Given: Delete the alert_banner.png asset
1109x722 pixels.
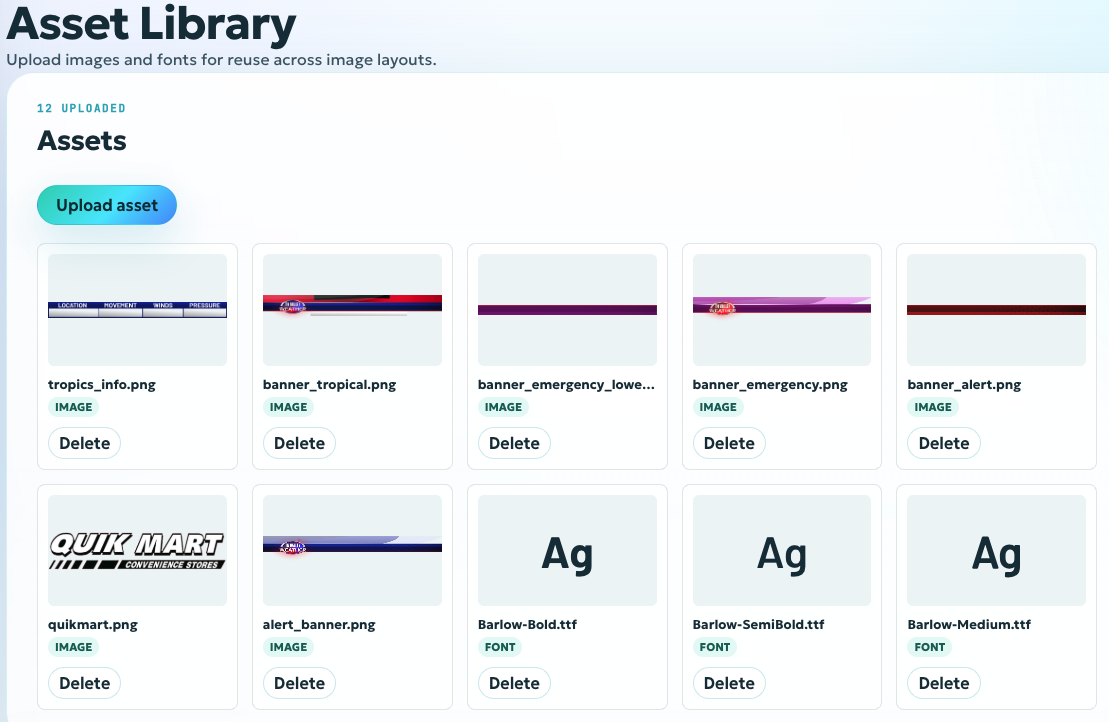Looking at the screenshot, I should pos(299,683).
